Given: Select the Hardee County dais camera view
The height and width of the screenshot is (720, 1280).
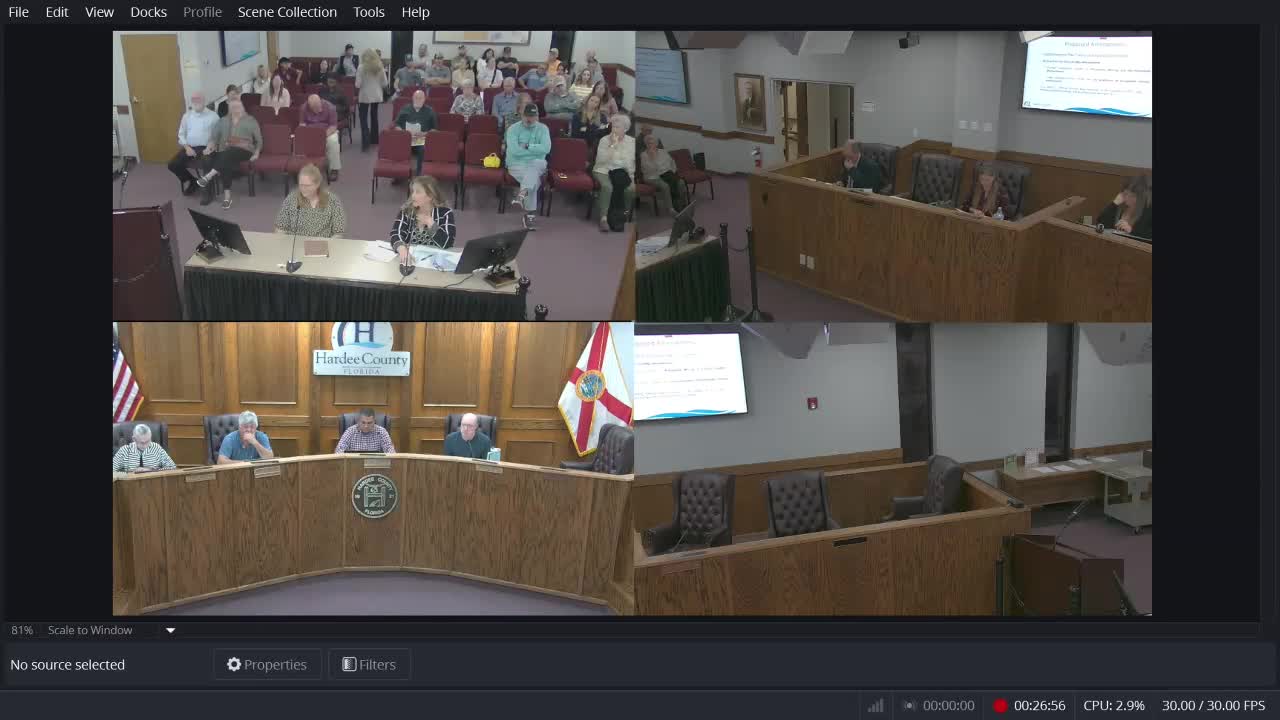Looking at the screenshot, I should coord(374,468).
